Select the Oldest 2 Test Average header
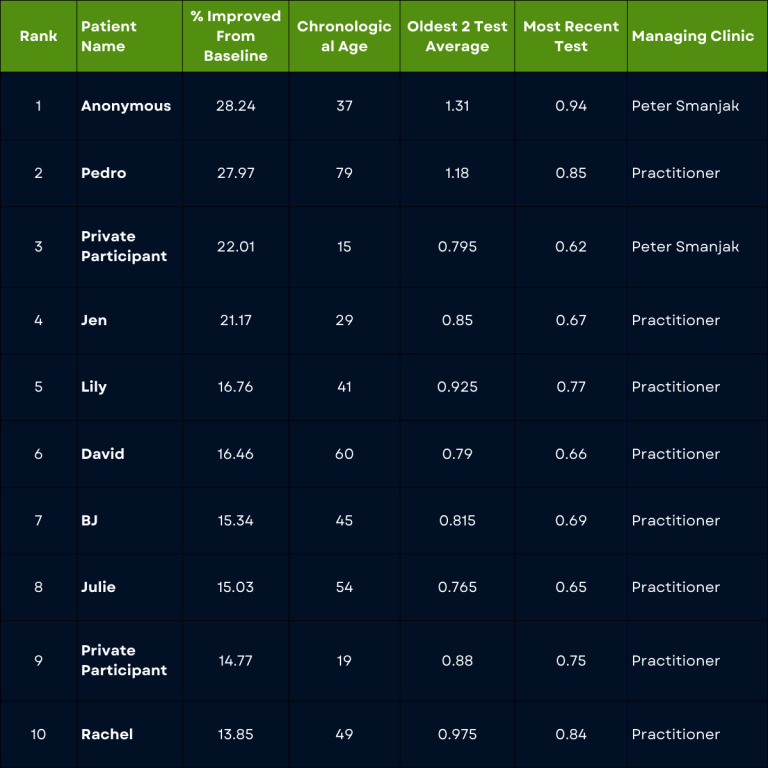The width and height of the screenshot is (768, 768). tap(457, 36)
